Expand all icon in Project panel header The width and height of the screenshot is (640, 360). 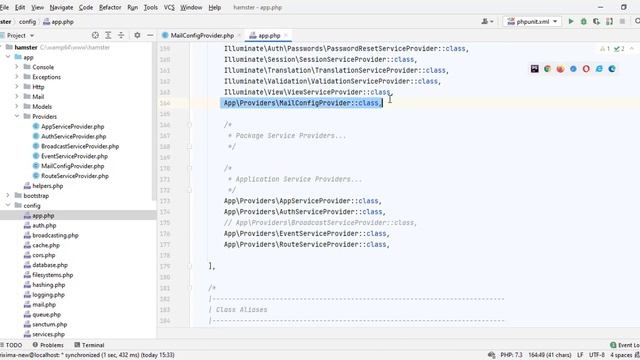108,36
